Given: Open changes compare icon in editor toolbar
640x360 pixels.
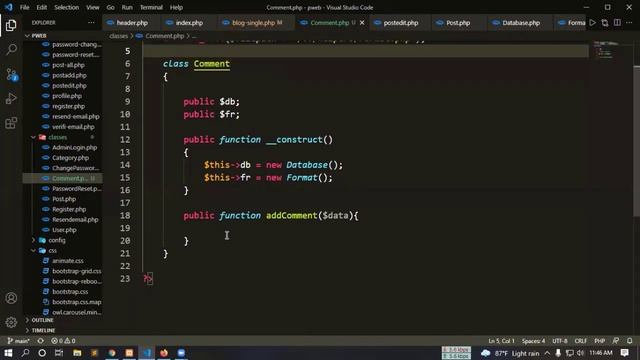Looking at the screenshot, I should click(x=605, y=23).
